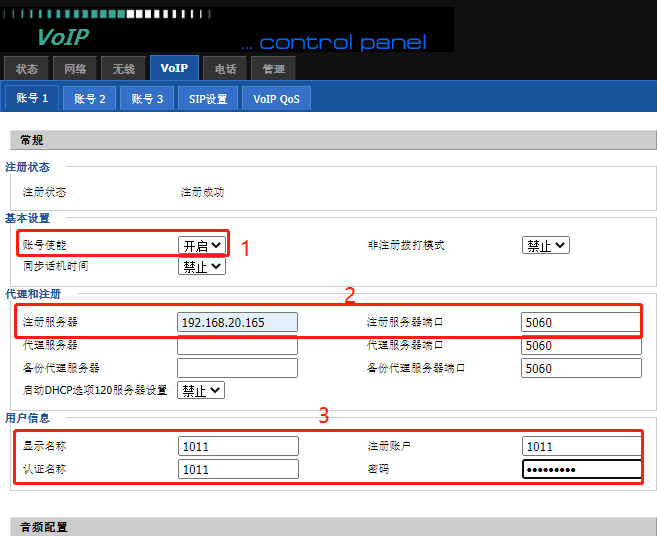The image size is (657, 536).
Task: Open the 同步话机时间 dropdown
Action: [x=202, y=267]
